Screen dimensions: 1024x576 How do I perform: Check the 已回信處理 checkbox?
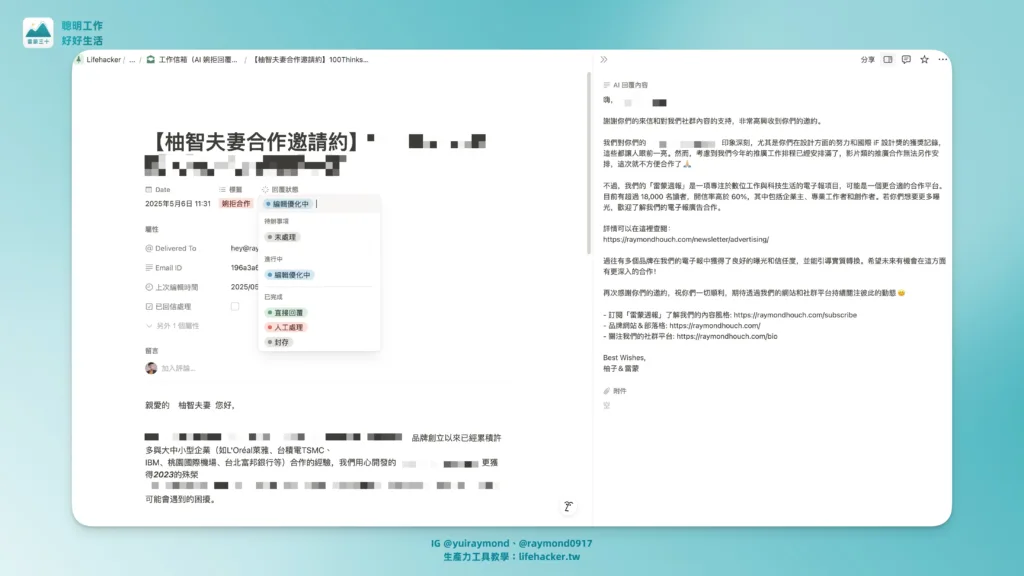(x=235, y=307)
